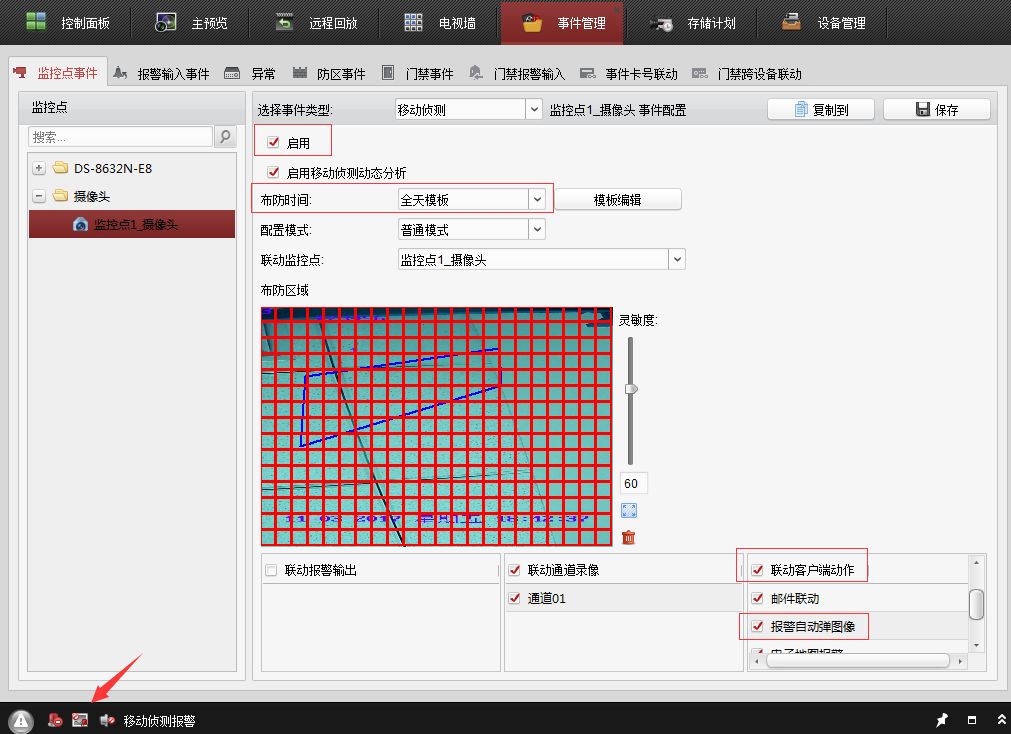This screenshot has width=1011, height=734.
Task: Enable the 联动报警输出 checkbox
Action: click(x=271, y=570)
